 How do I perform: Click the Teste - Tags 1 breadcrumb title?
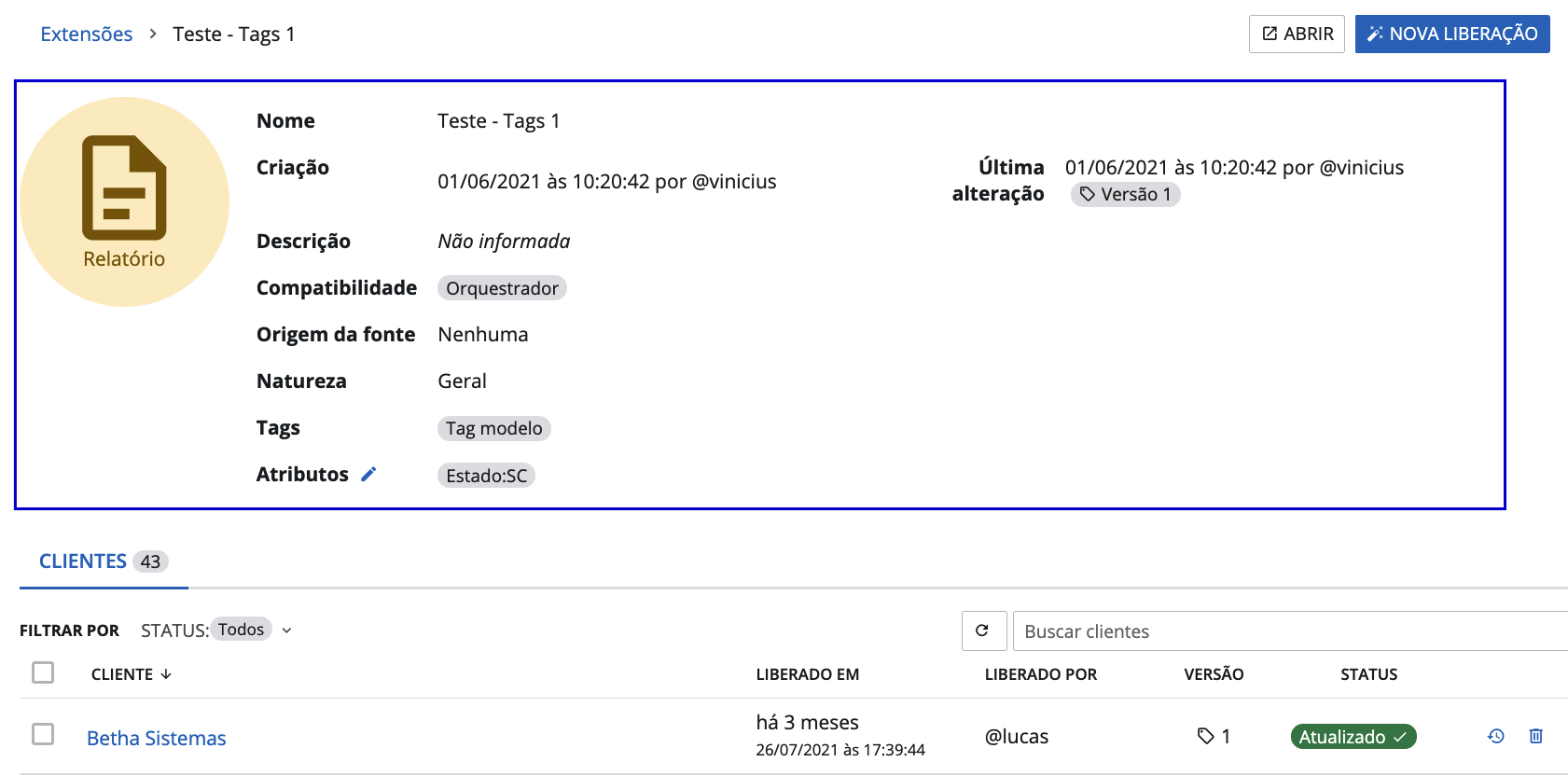pos(234,34)
